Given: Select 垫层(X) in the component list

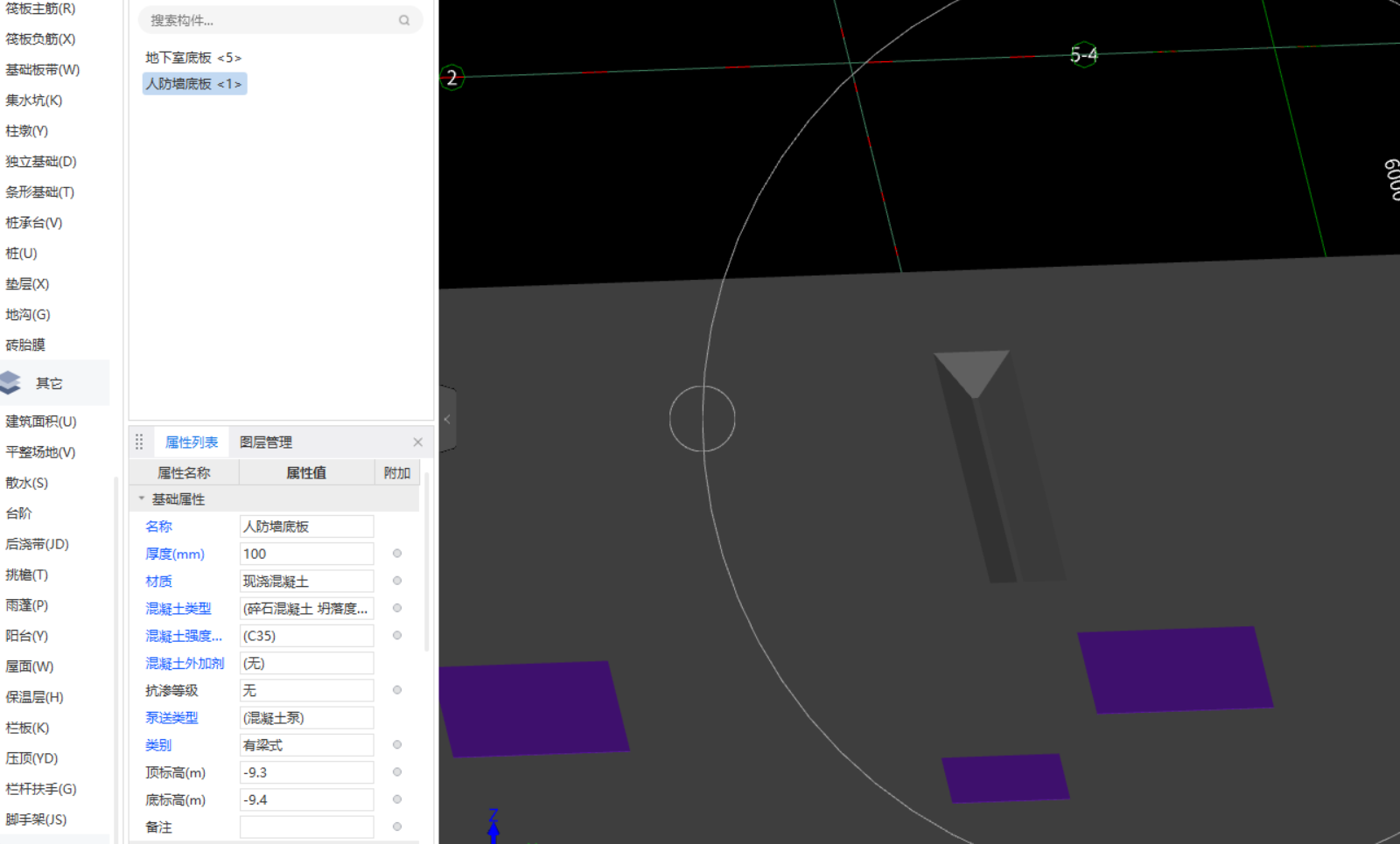Looking at the screenshot, I should (x=27, y=284).
